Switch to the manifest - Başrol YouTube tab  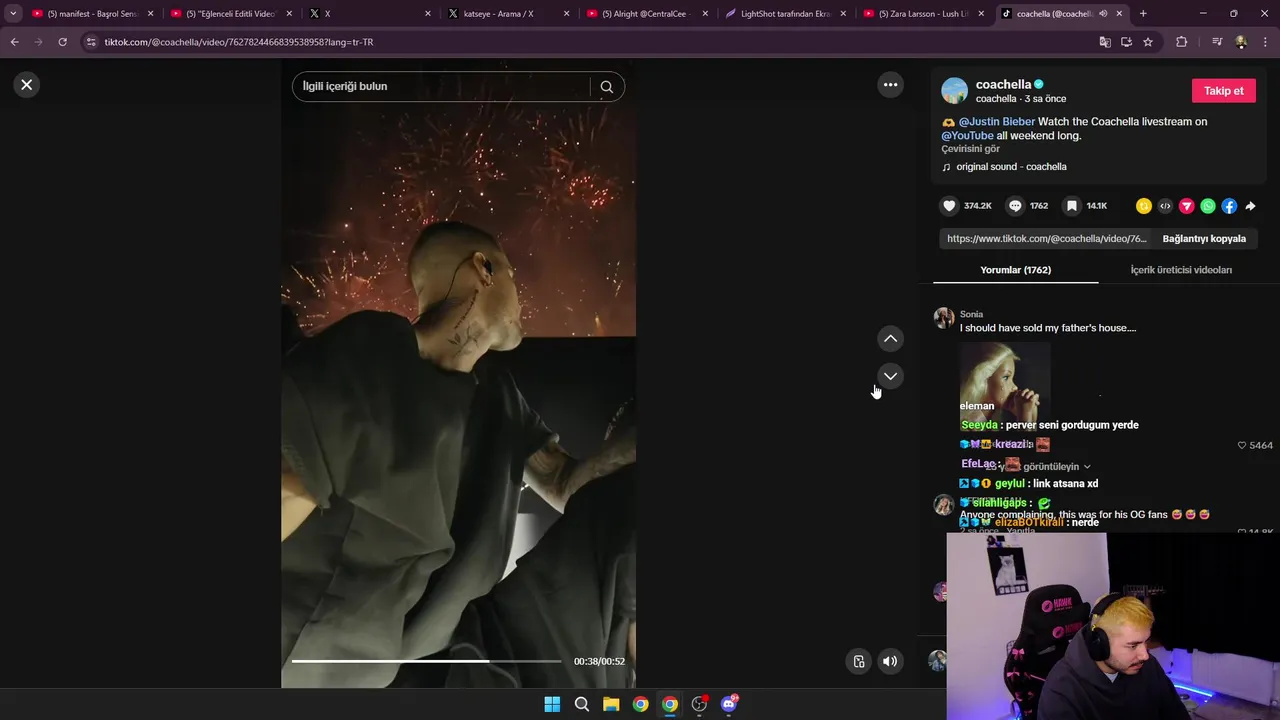pos(92,14)
